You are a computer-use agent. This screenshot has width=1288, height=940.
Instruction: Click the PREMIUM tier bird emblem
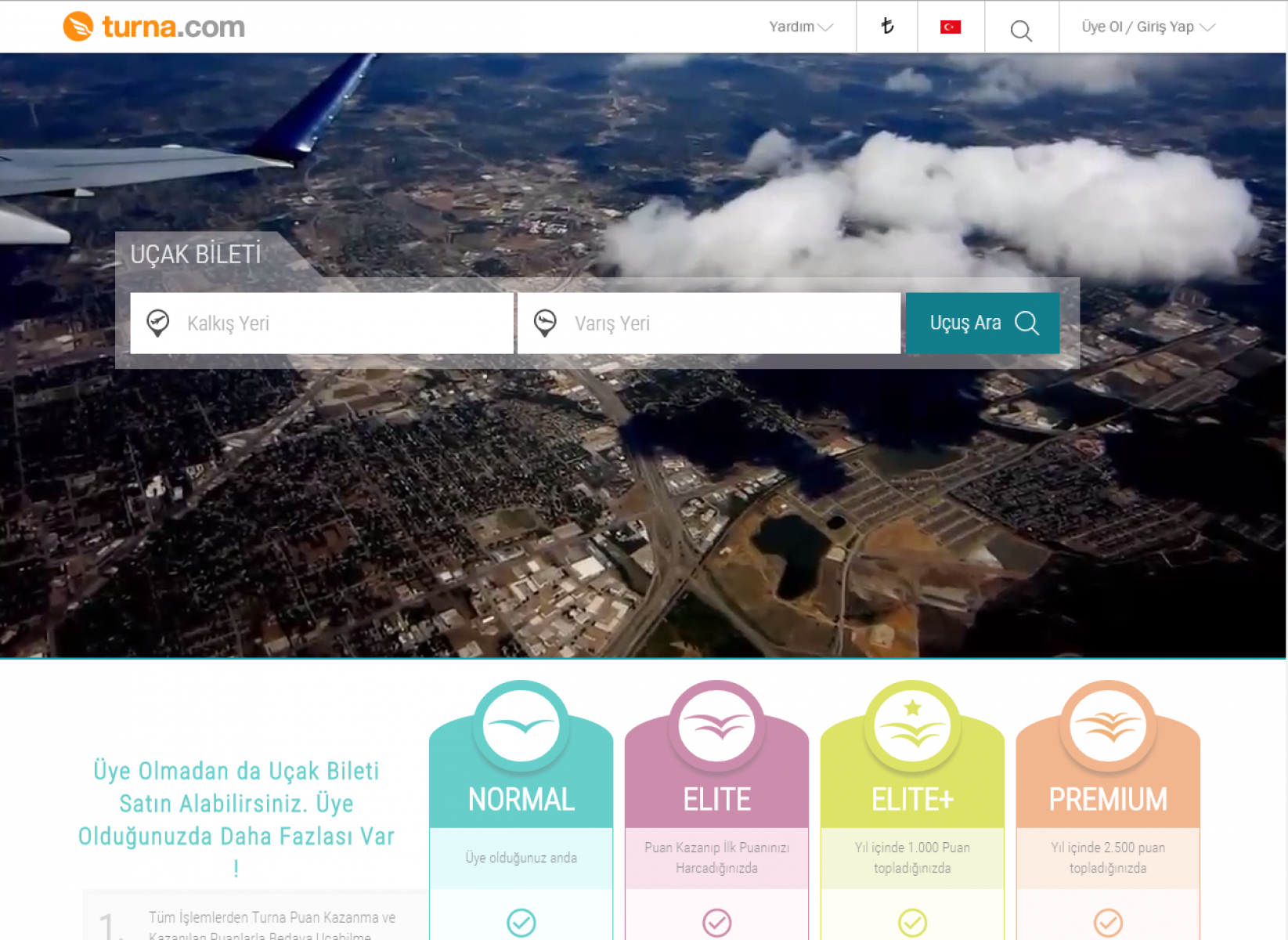click(1108, 726)
